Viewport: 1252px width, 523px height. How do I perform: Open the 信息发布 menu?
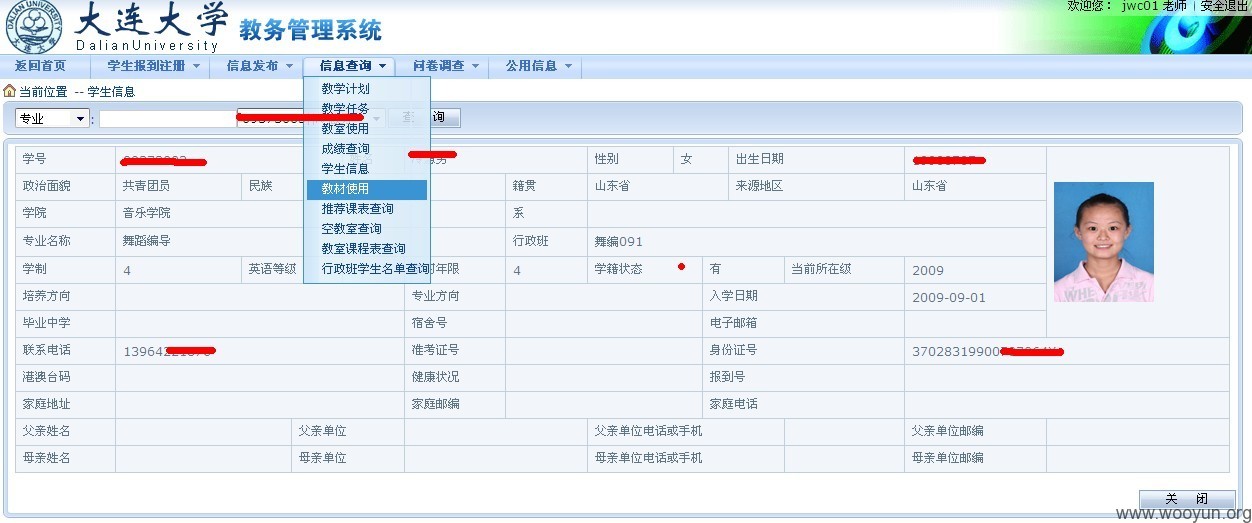tap(252, 66)
